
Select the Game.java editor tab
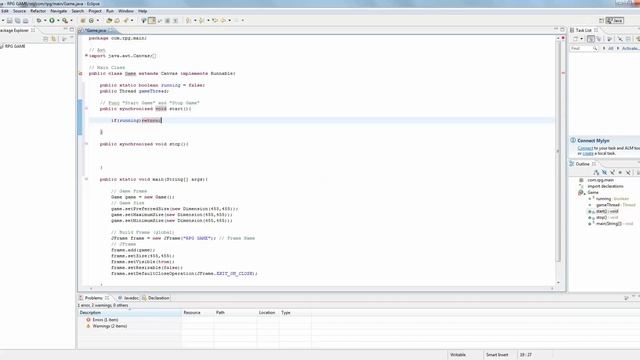96,31
